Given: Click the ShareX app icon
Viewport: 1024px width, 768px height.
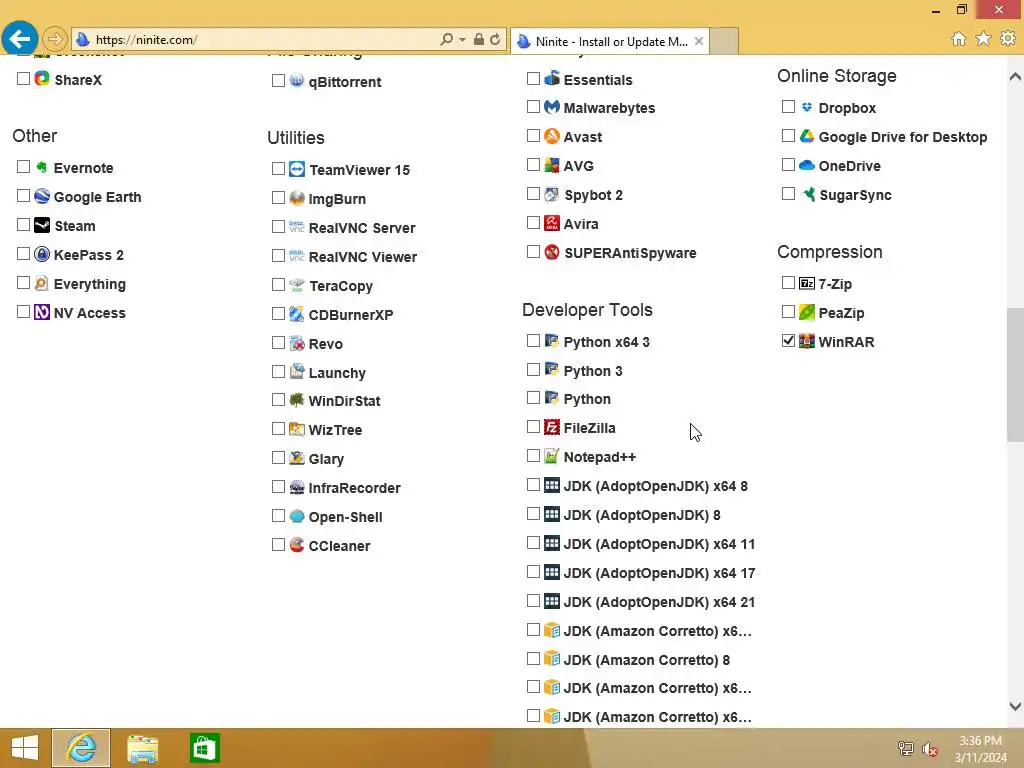Looking at the screenshot, I should [42, 79].
